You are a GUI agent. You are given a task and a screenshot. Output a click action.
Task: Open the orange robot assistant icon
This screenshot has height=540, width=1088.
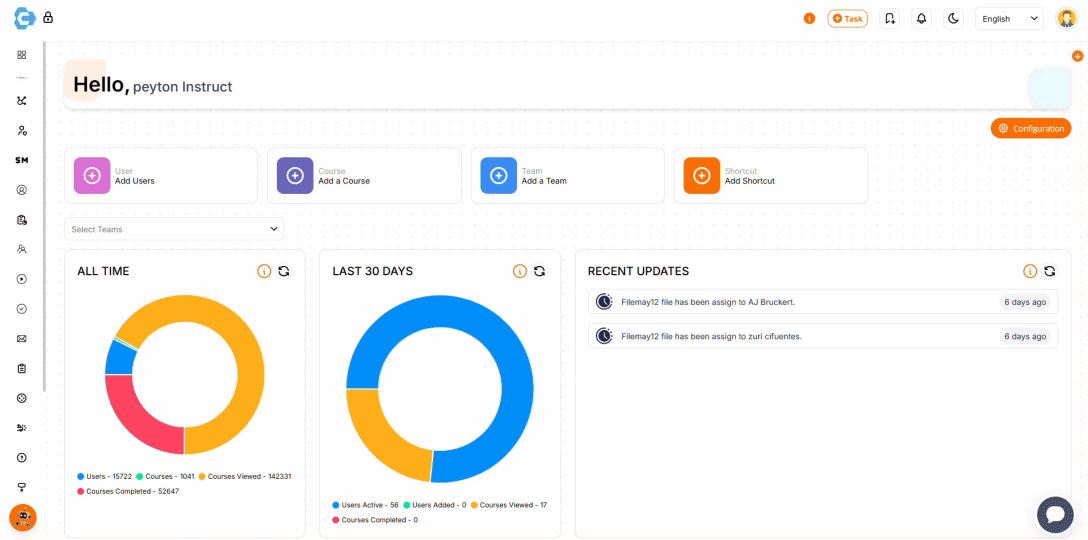coord(22,516)
